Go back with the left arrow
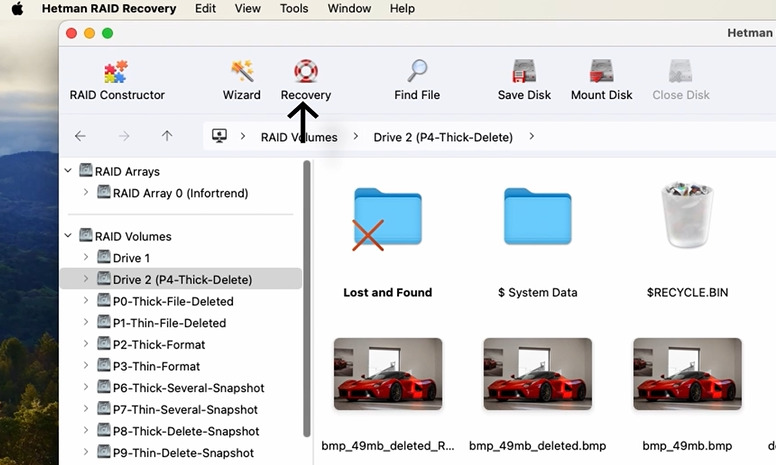The image size is (776, 465). pyautogui.click(x=80, y=136)
